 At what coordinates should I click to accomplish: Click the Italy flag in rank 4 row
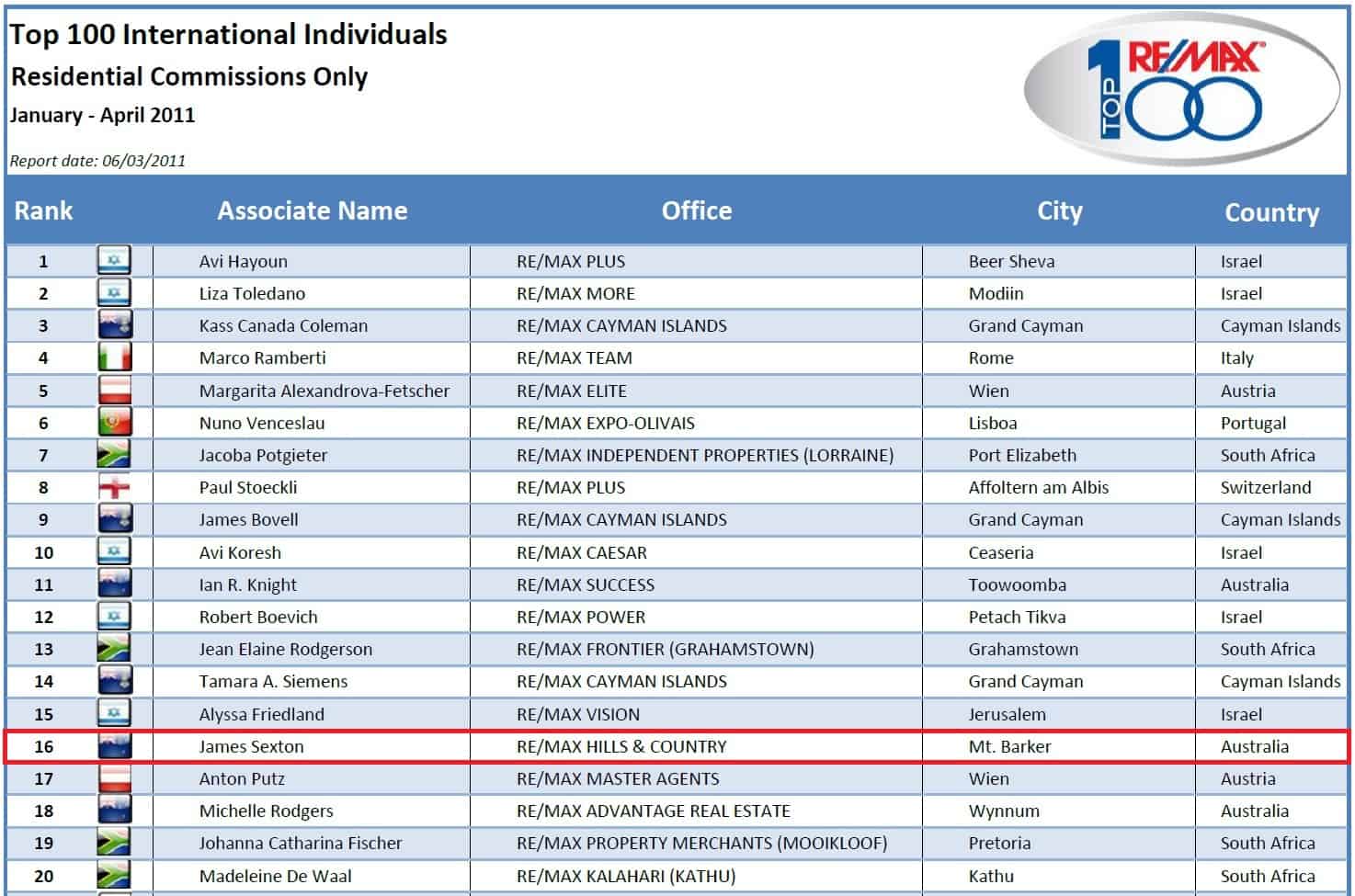click(114, 357)
